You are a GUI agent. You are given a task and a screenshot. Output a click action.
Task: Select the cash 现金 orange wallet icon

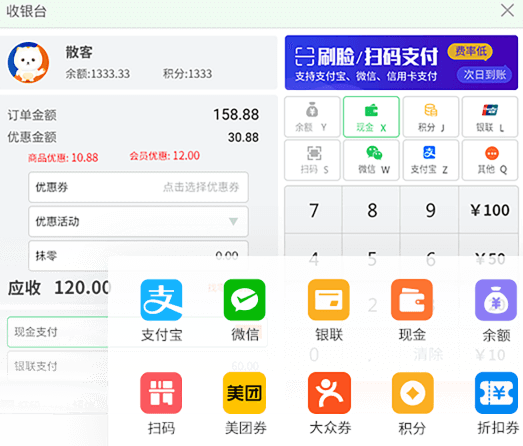(x=412, y=300)
